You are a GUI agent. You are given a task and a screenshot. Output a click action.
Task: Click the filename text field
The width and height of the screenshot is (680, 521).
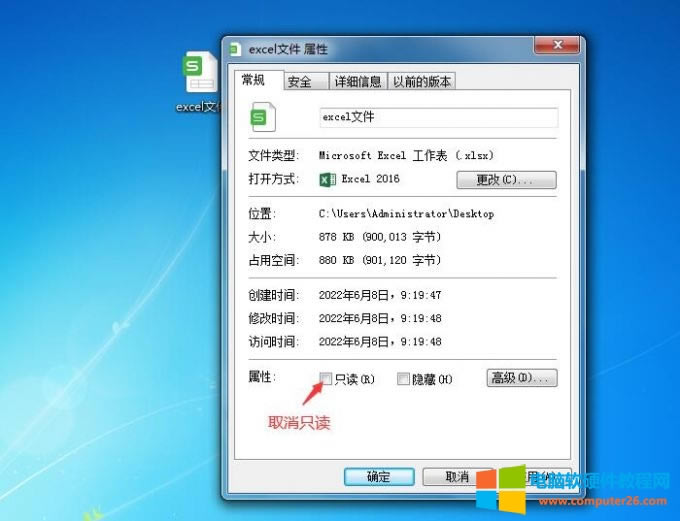click(x=438, y=117)
